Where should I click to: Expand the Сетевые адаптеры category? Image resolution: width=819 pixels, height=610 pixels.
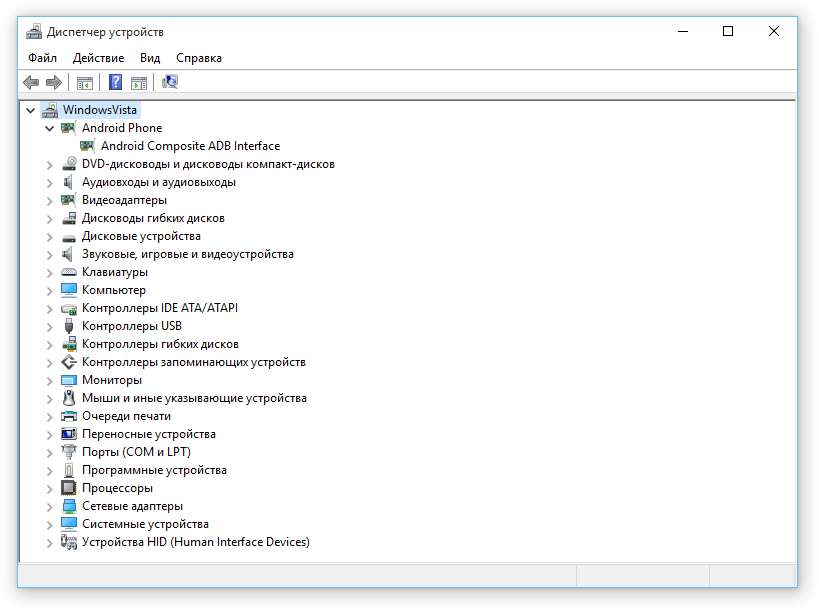point(49,506)
